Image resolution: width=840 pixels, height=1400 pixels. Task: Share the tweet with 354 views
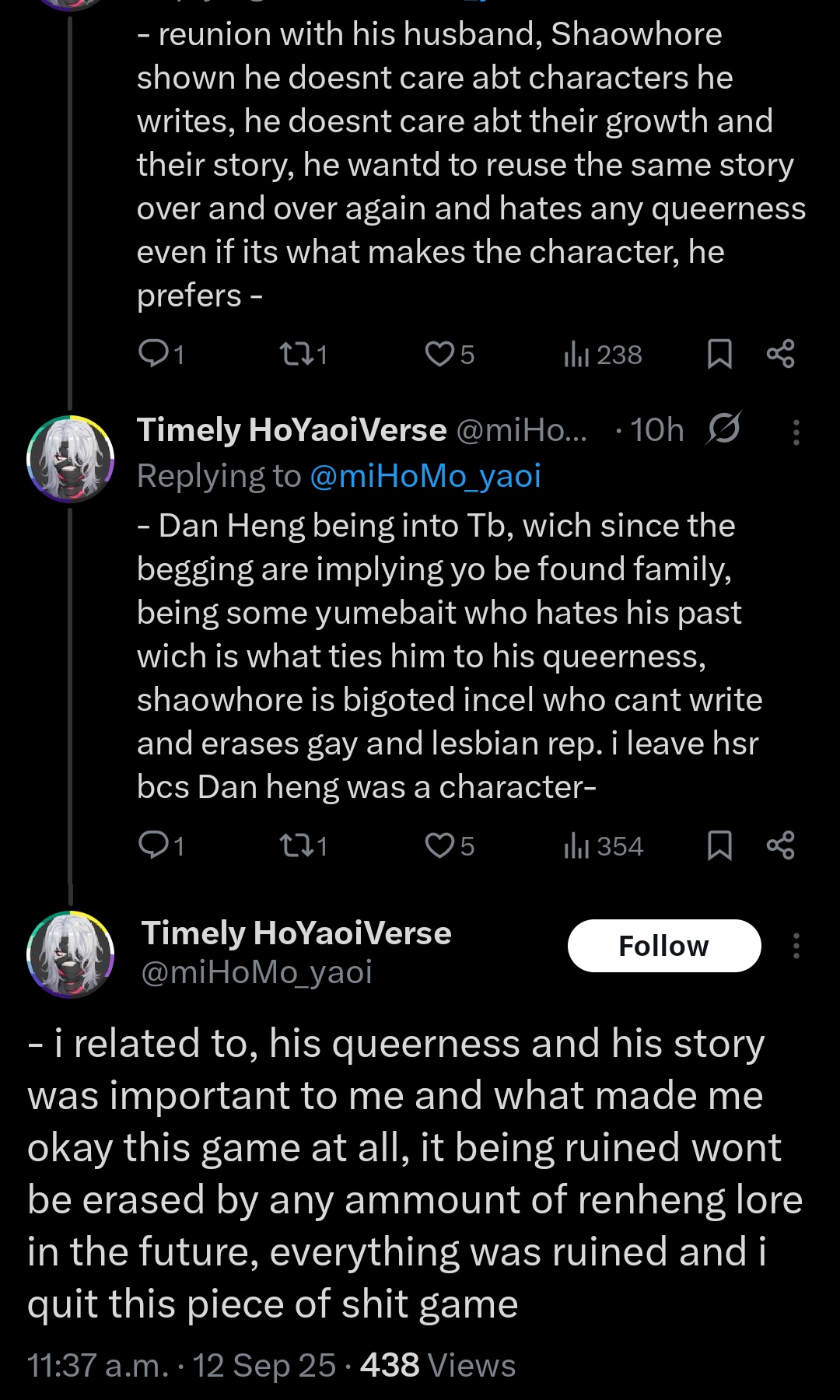pyautogui.click(x=780, y=845)
